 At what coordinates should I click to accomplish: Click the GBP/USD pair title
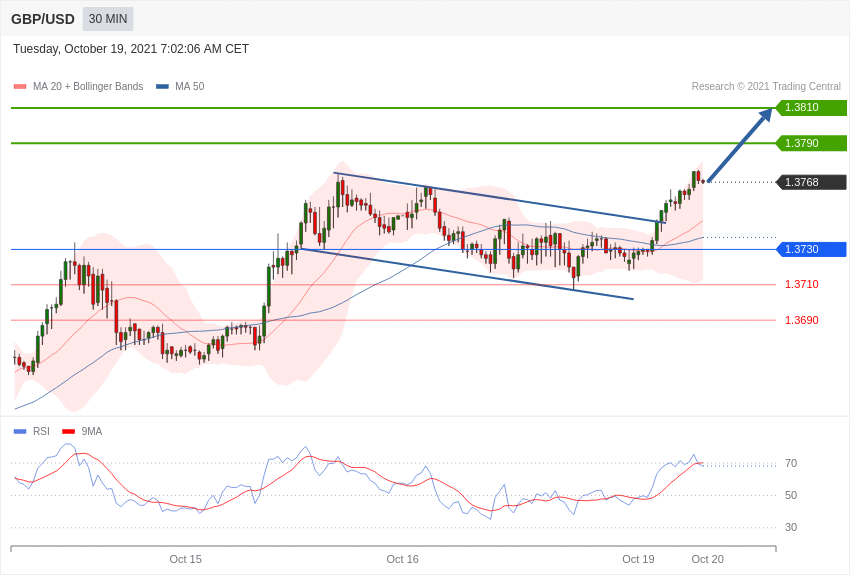43,20
